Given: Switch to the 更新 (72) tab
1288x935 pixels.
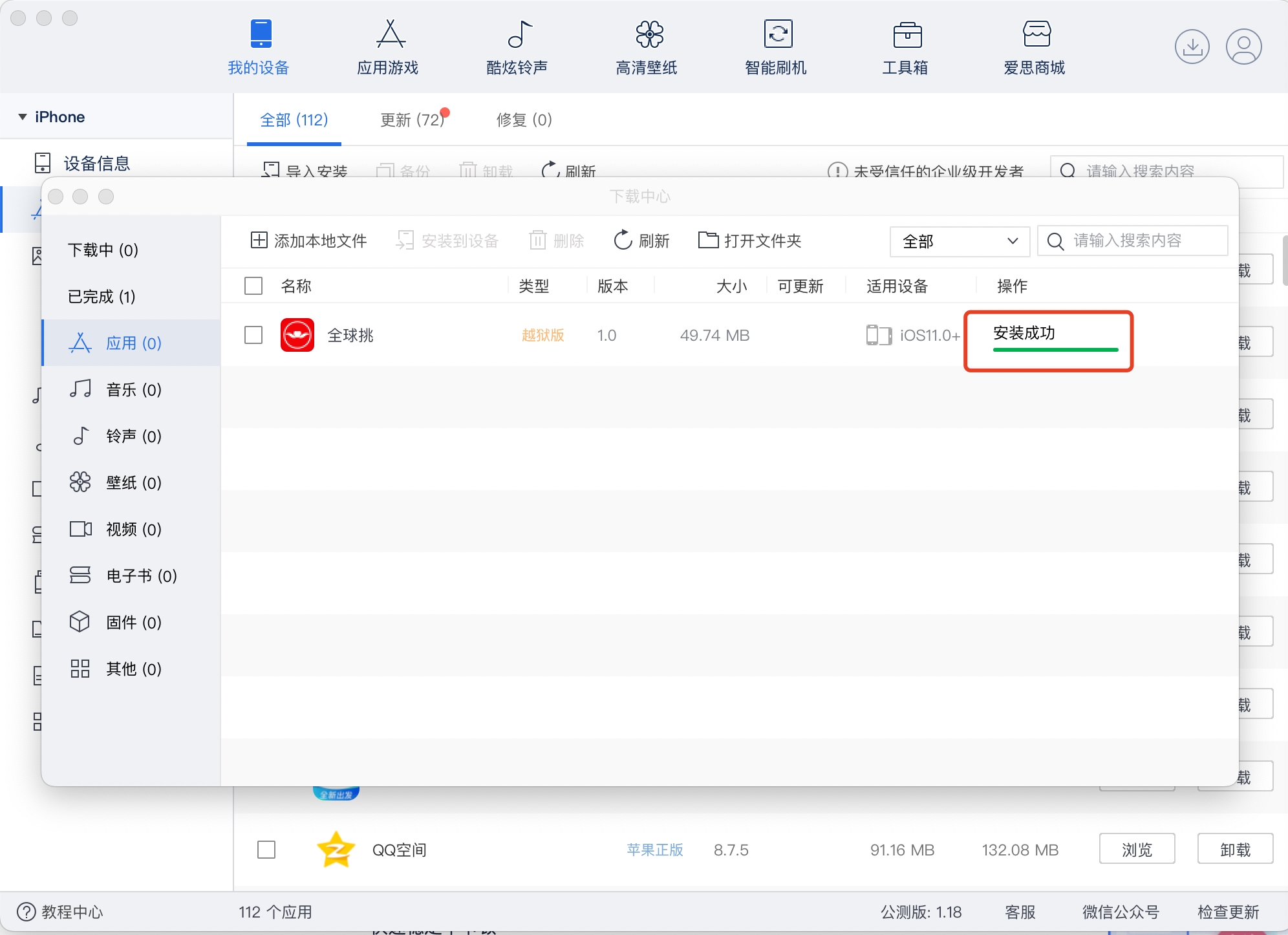Looking at the screenshot, I should pyautogui.click(x=412, y=120).
